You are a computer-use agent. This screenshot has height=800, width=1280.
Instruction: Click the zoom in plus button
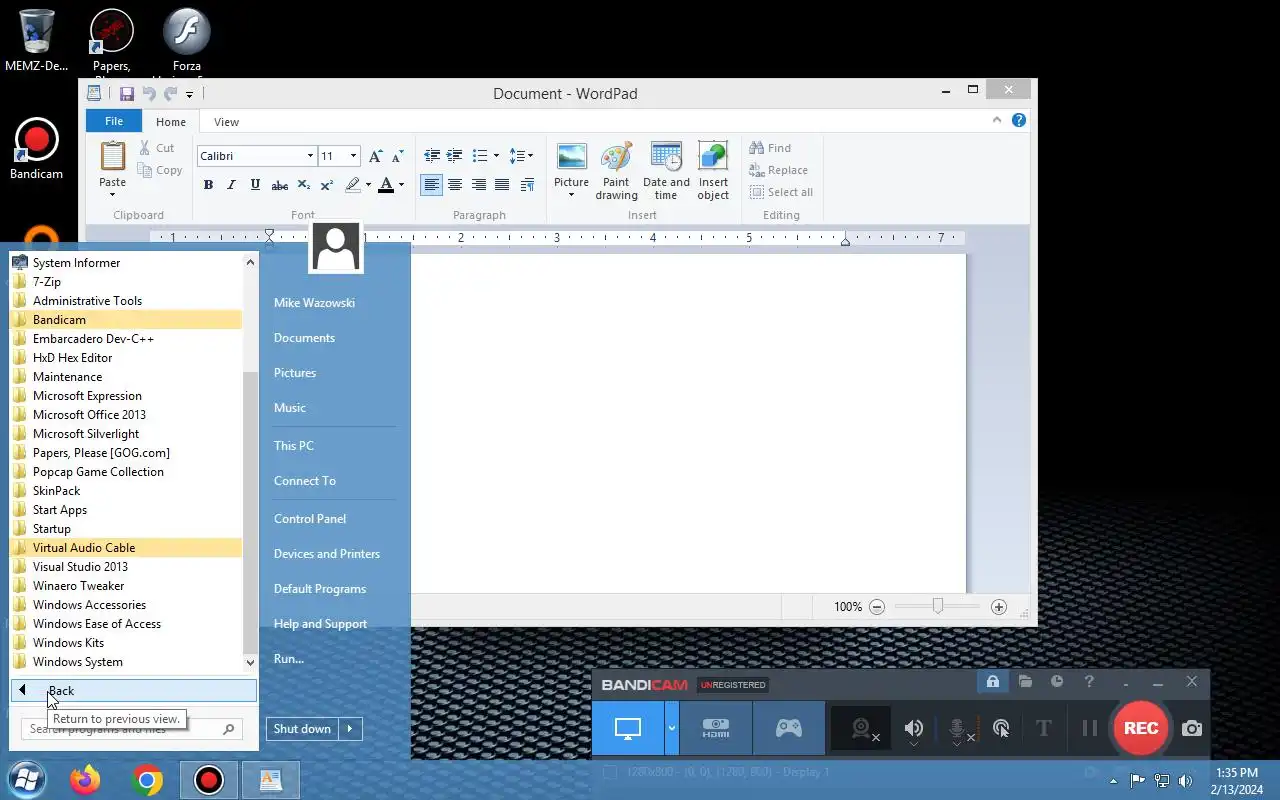pos(998,607)
